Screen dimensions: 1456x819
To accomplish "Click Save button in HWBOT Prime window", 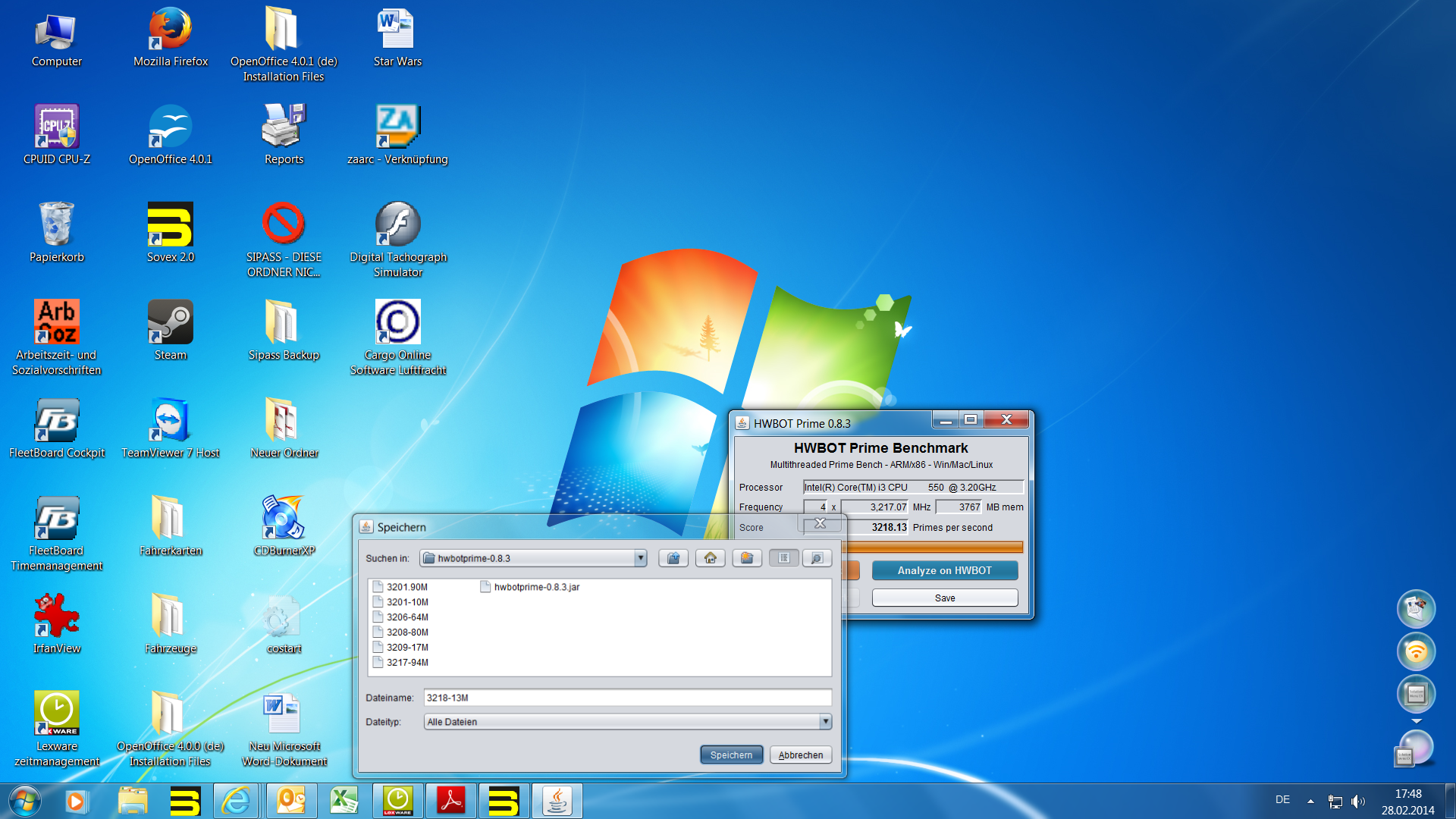I will (x=945, y=598).
